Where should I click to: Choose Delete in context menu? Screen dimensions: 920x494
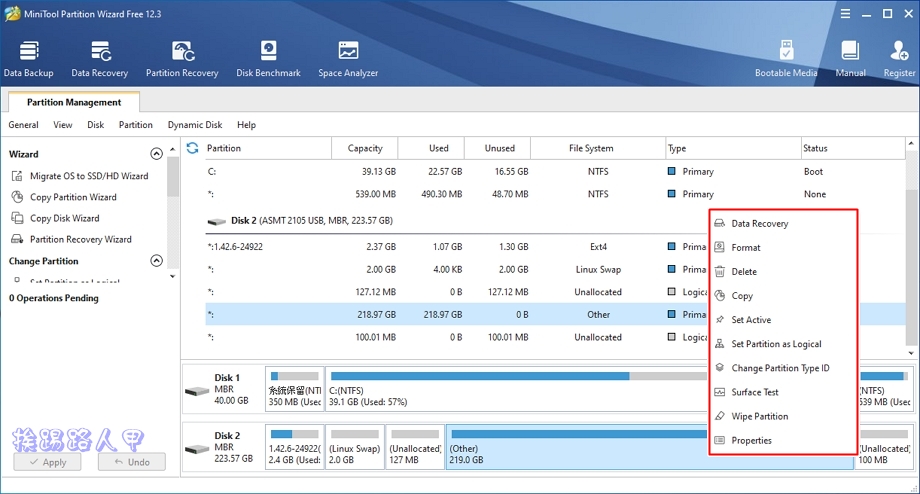pos(783,272)
